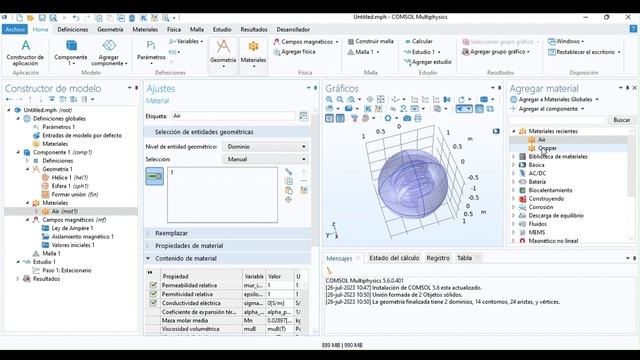Uncheck the Permitividad relativa checkbox

point(153,294)
